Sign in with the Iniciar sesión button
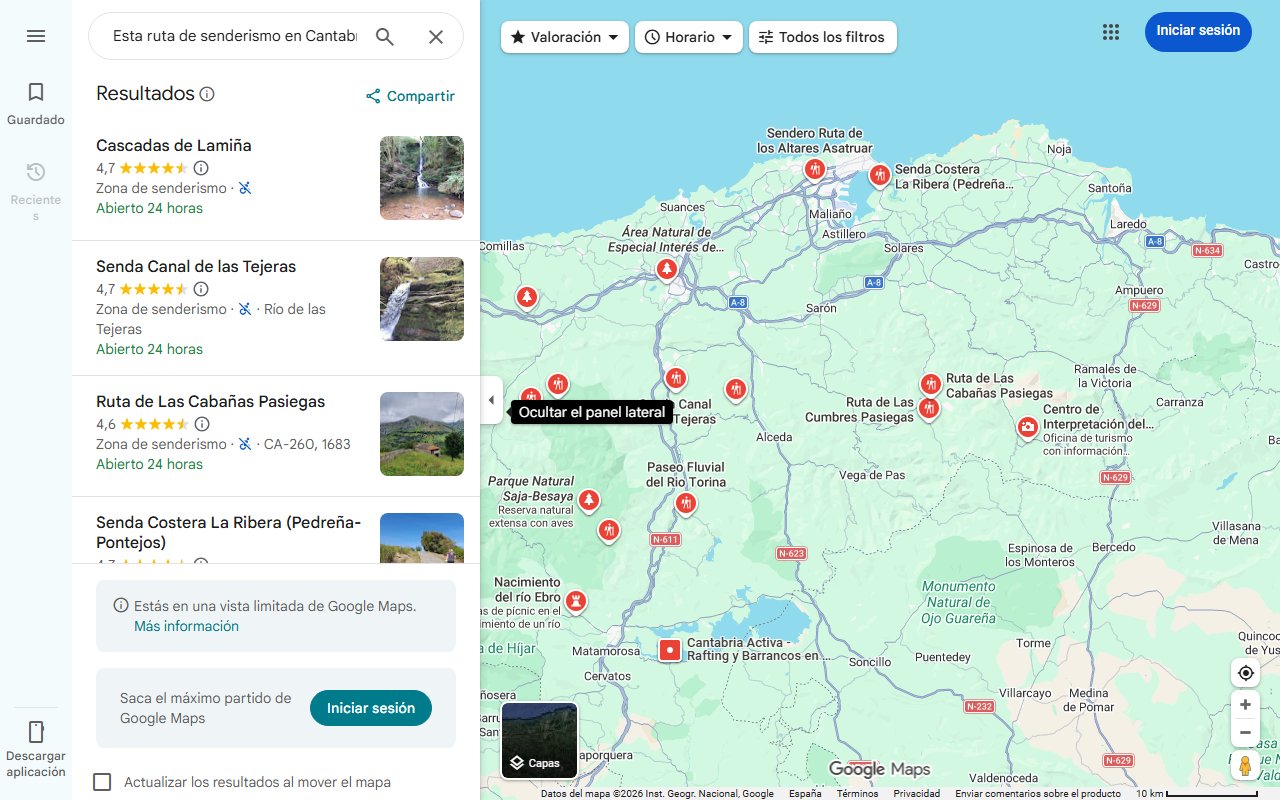Viewport: 1280px width, 800px height. click(x=1198, y=31)
